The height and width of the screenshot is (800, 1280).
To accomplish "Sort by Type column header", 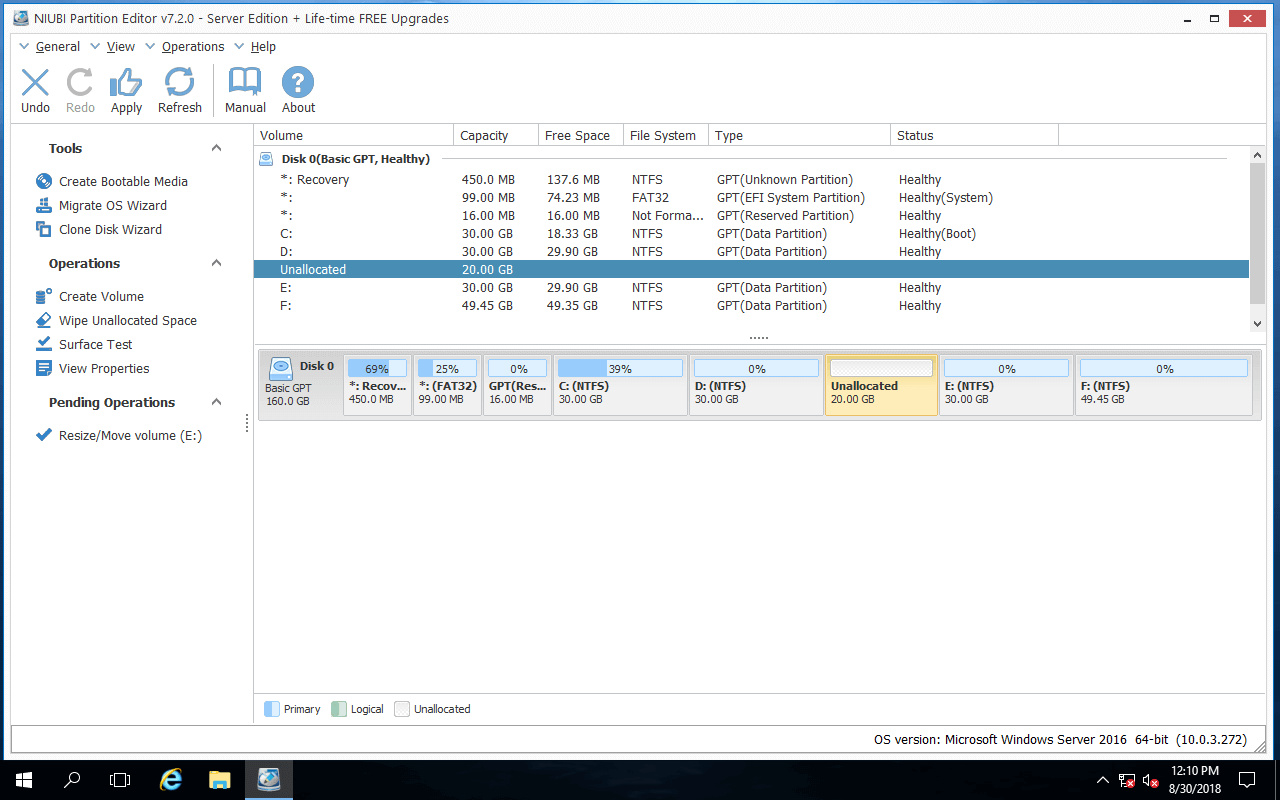I will coord(799,135).
